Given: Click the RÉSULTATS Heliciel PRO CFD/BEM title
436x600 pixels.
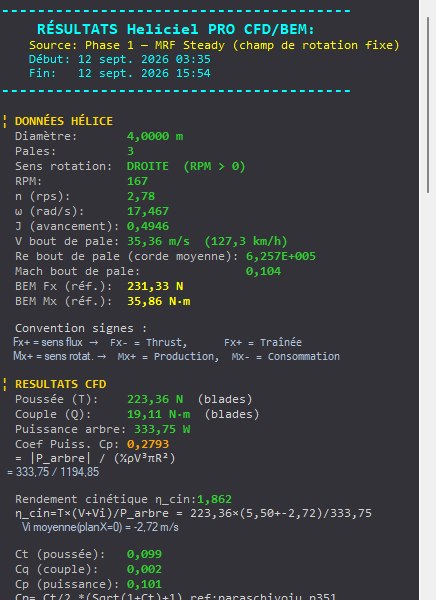Looking at the screenshot, I should pos(176,29).
